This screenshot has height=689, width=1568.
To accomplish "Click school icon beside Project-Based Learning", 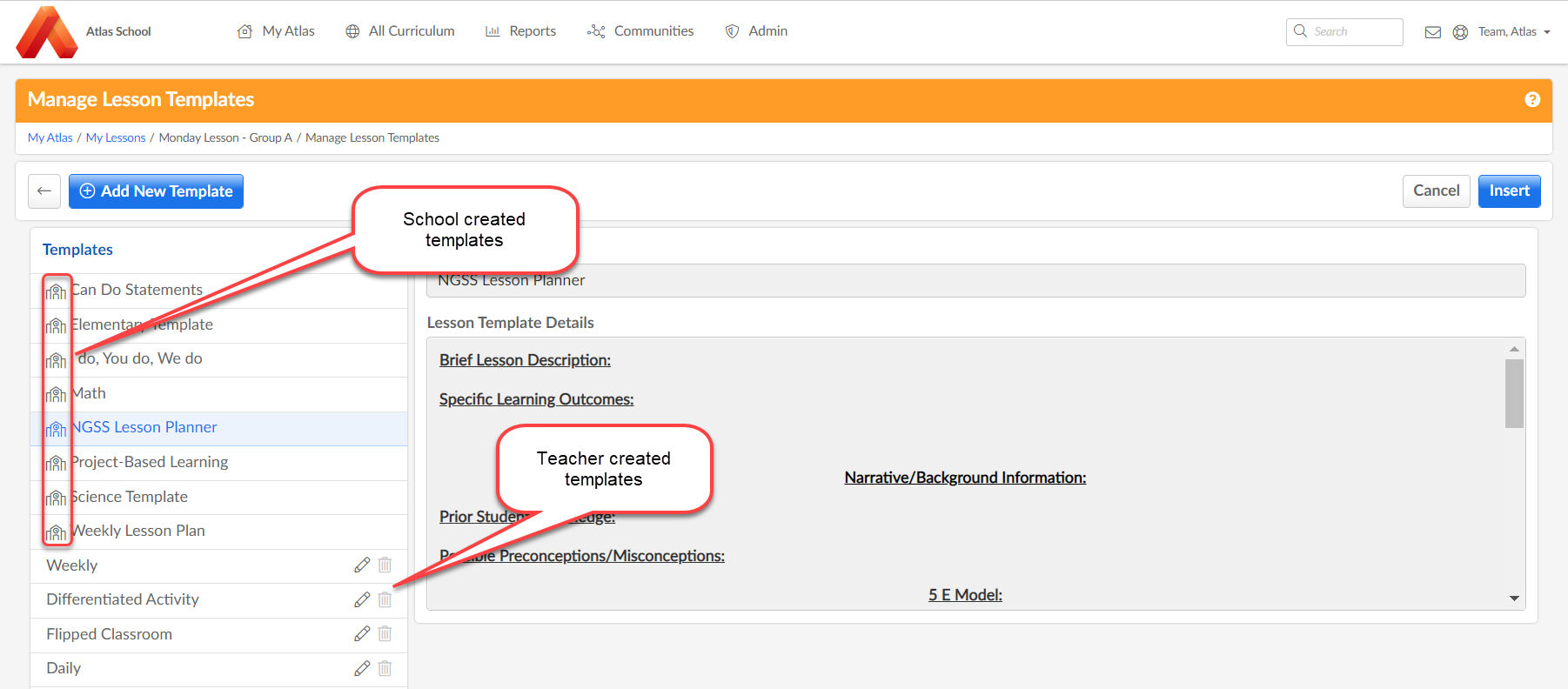I will [x=57, y=463].
